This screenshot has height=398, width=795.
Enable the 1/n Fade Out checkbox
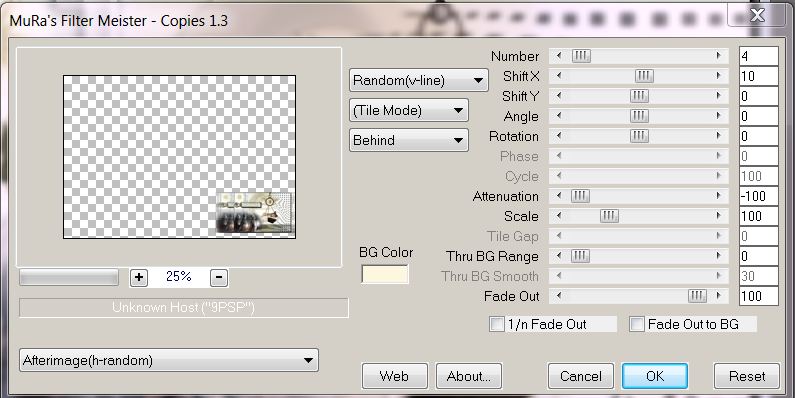496,324
